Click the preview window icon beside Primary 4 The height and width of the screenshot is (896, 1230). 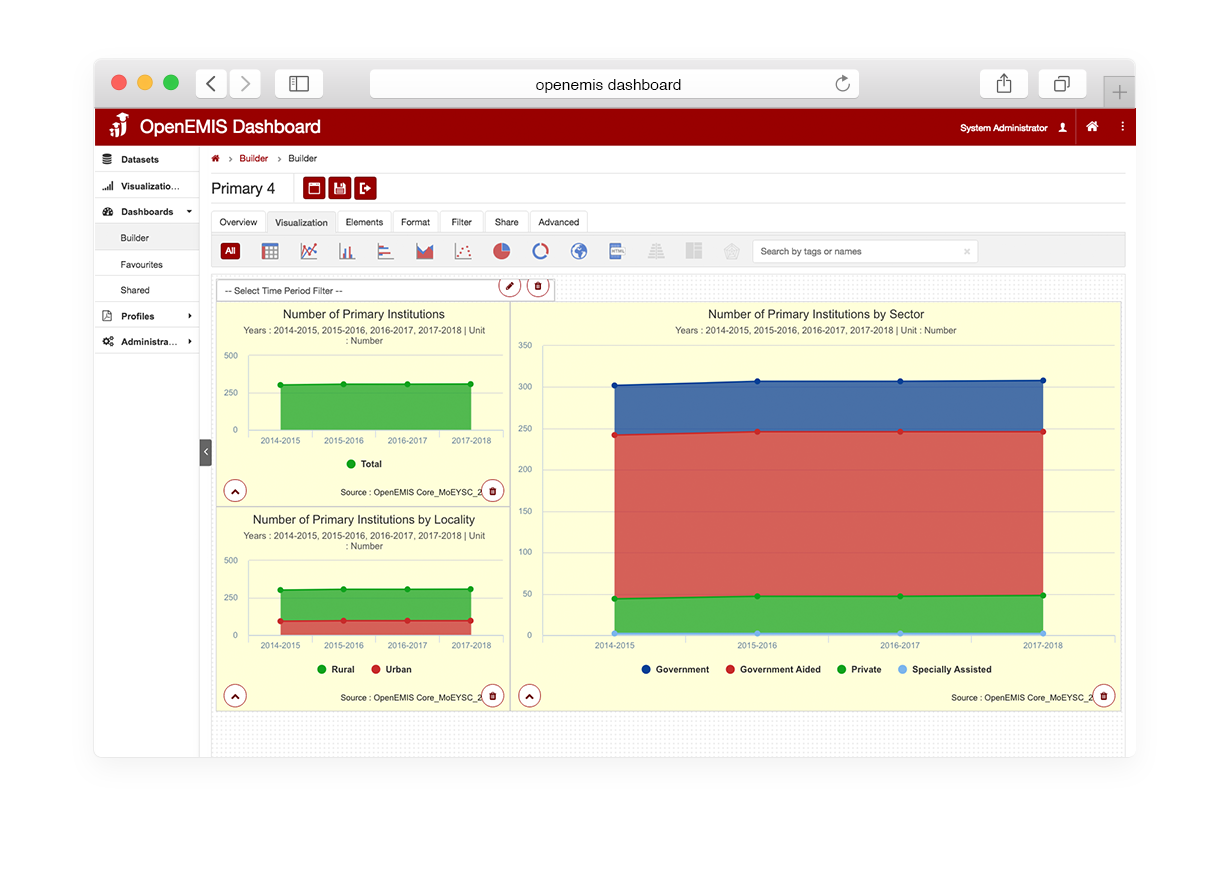click(314, 188)
